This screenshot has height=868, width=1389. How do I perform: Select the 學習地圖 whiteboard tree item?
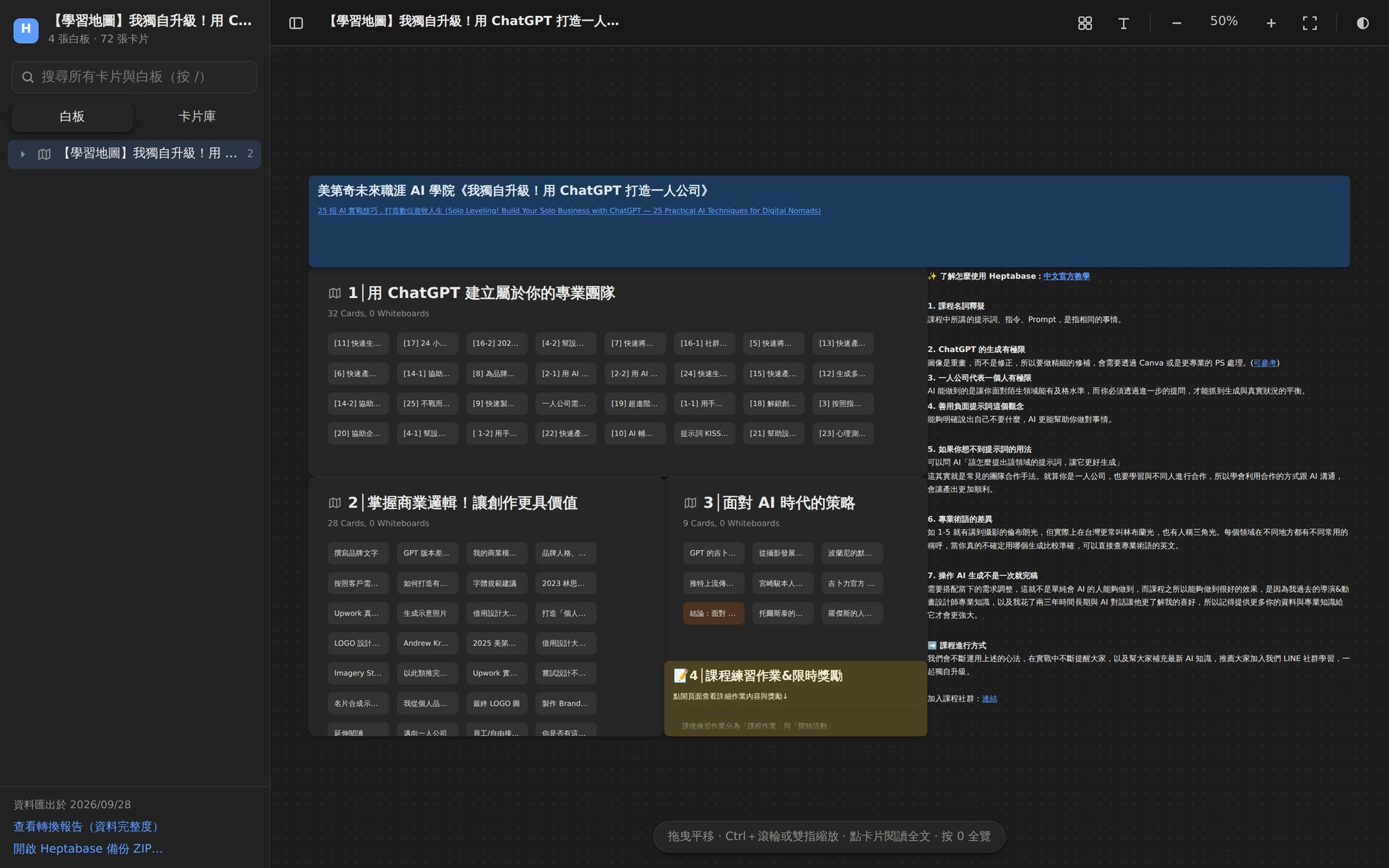click(135, 154)
